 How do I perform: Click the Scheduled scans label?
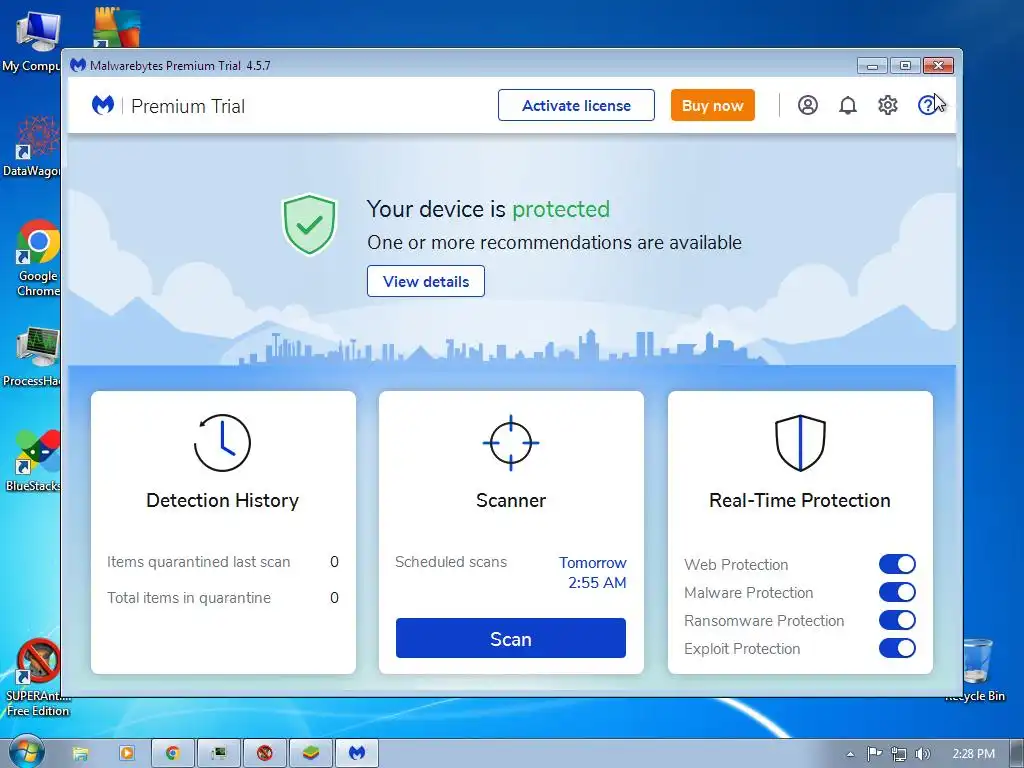click(451, 562)
